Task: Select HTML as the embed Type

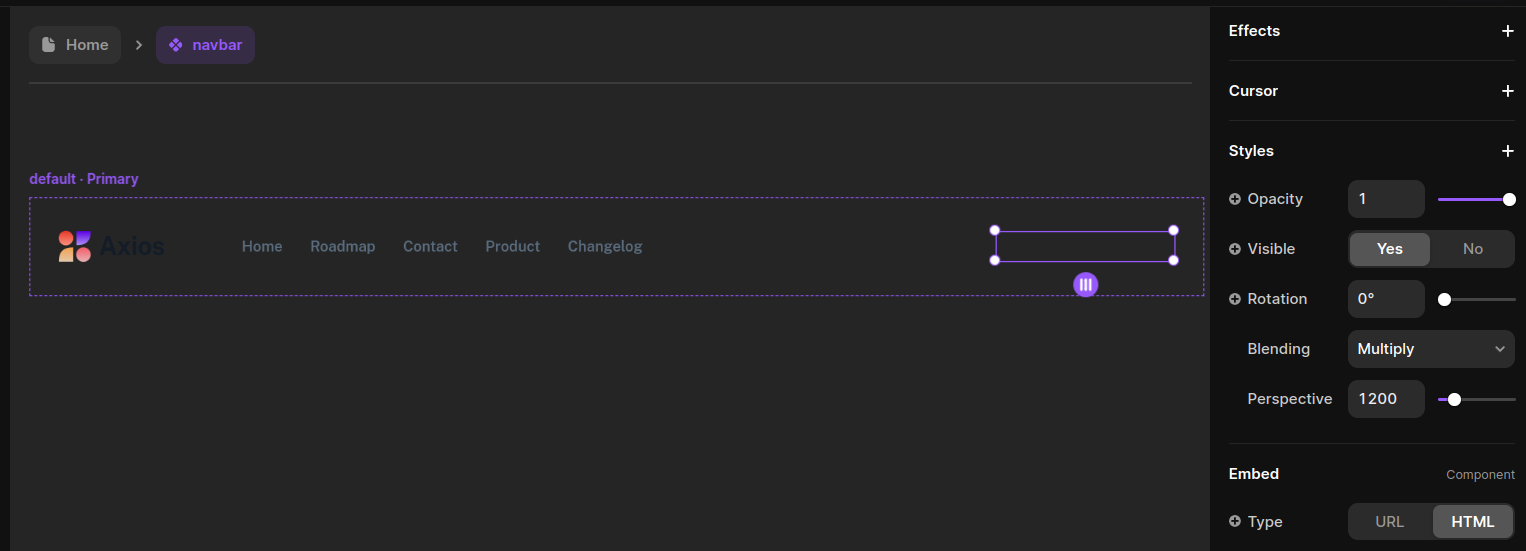Action: [x=1472, y=522]
